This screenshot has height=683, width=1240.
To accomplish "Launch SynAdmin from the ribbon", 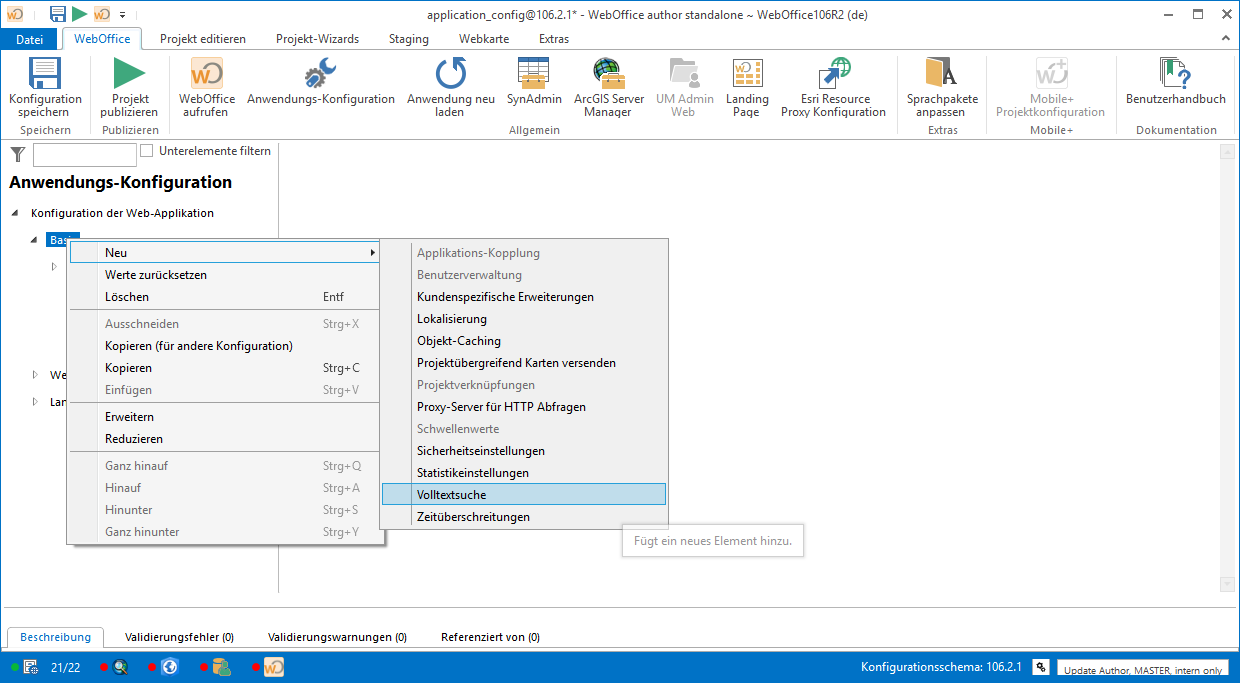I will (x=533, y=74).
